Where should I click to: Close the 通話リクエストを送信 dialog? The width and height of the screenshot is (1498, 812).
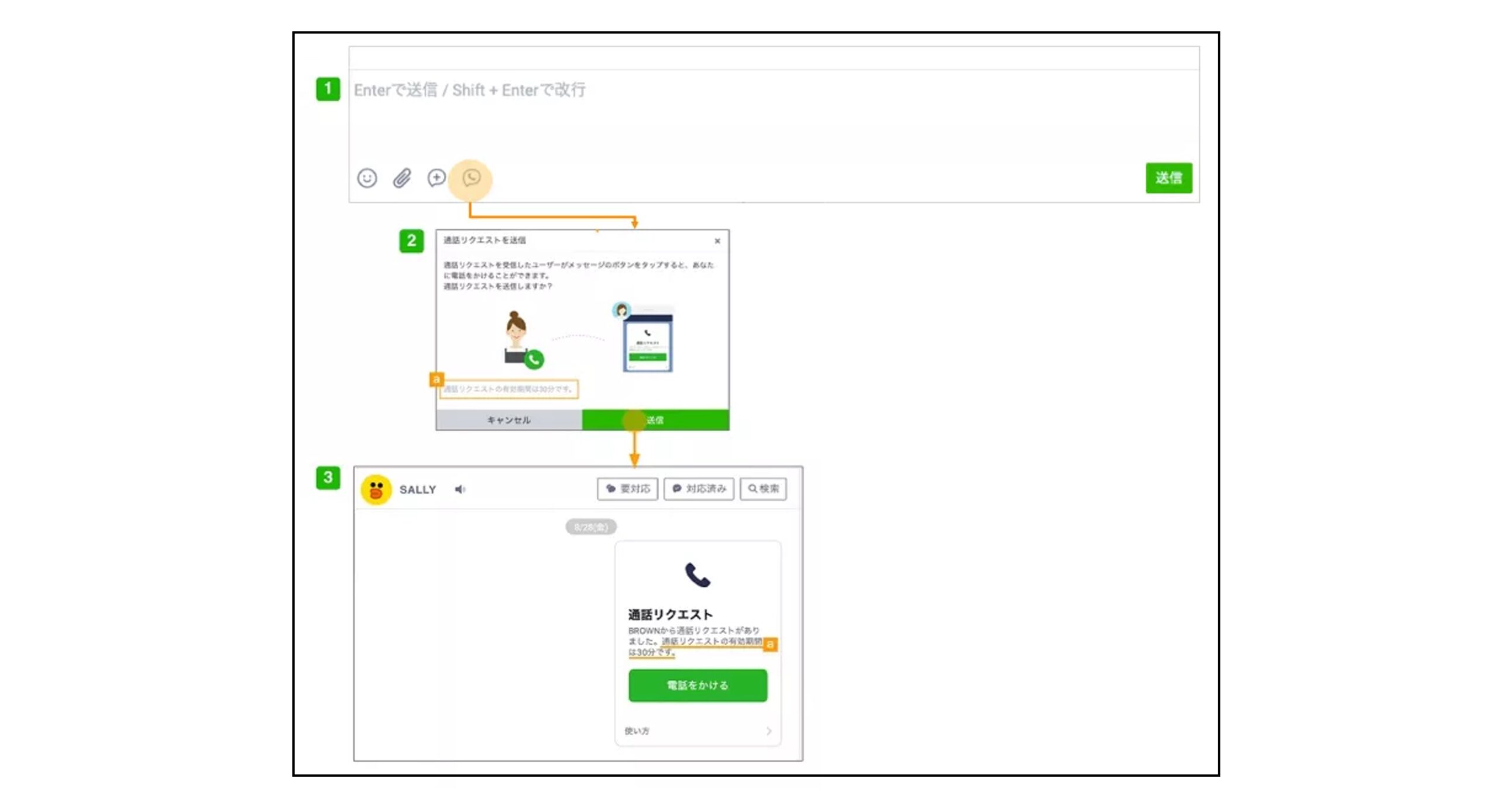pos(717,241)
